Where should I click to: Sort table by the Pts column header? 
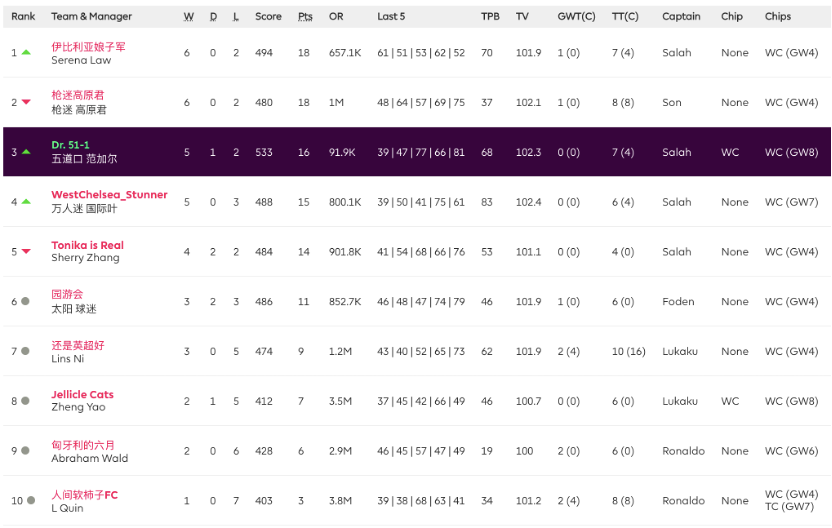pos(305,17)
